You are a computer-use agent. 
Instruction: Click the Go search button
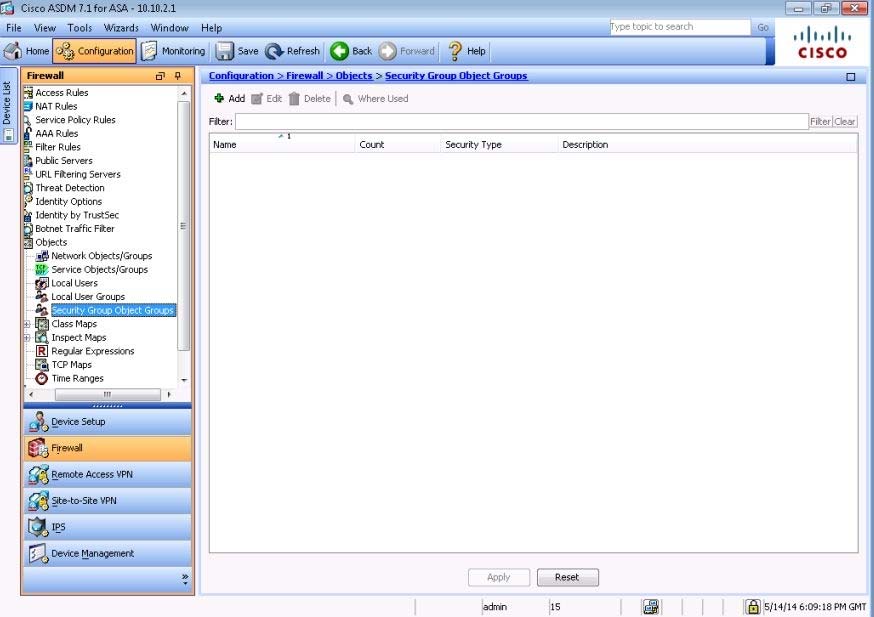click(763, 27)
